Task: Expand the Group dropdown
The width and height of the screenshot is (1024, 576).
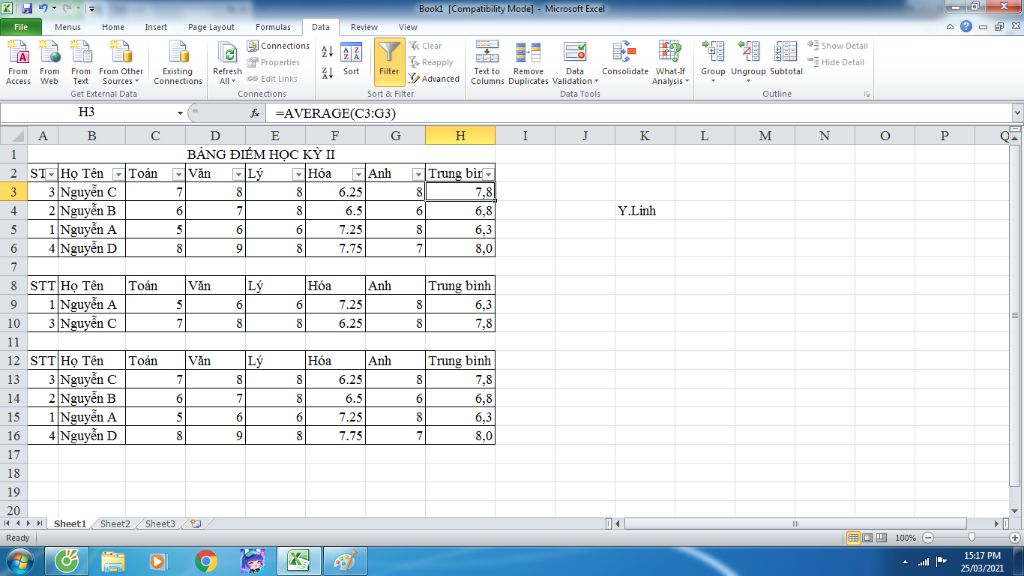Action: tap(712, 81)
